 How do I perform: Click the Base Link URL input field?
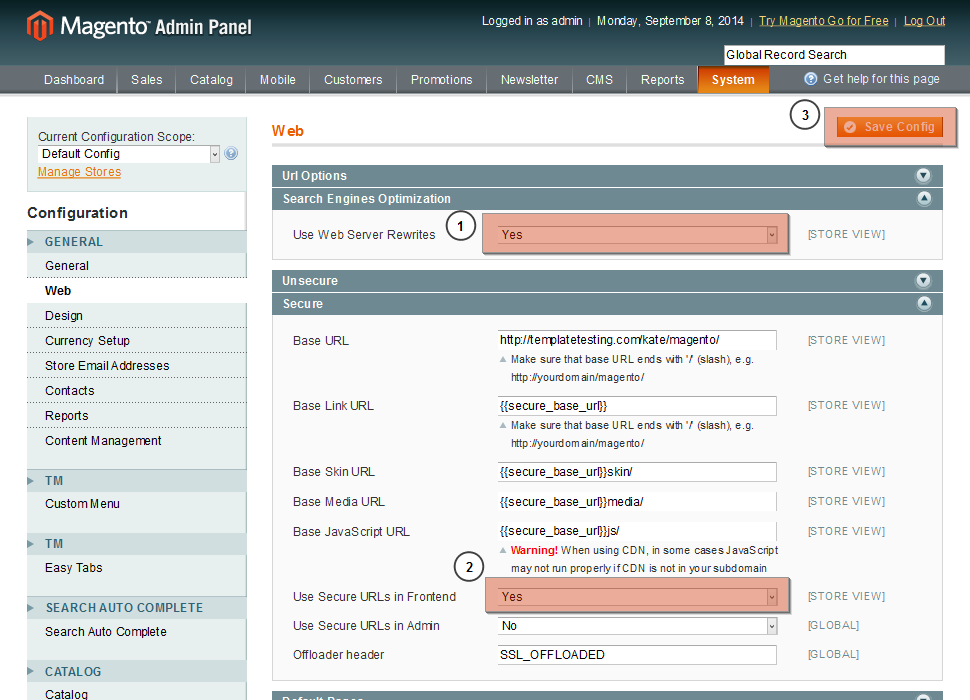pyautogui.click(x=637, y=406)
